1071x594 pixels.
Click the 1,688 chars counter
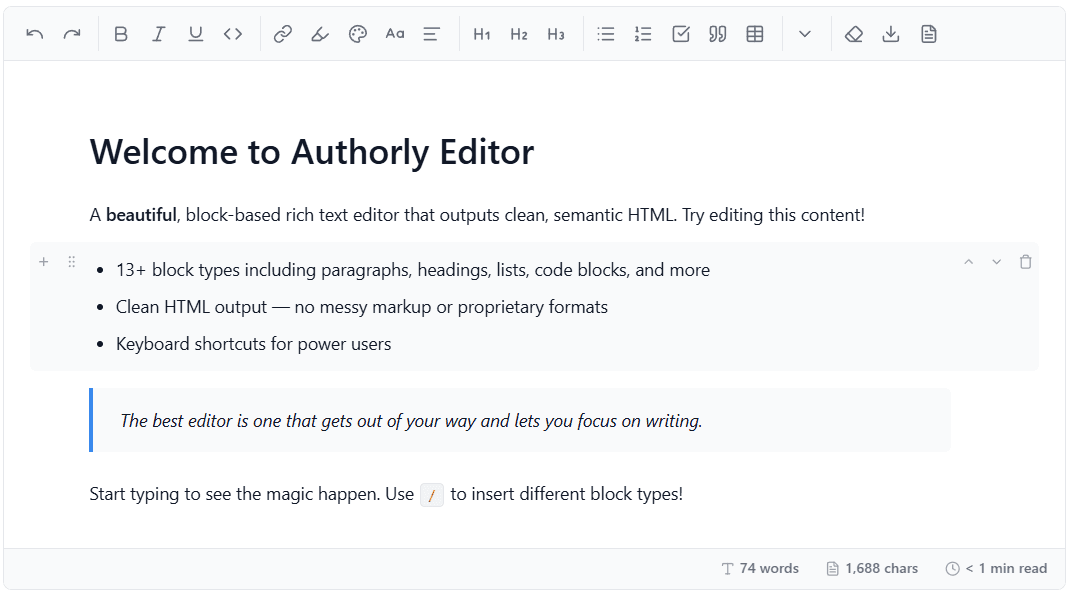tap(872, 568)
